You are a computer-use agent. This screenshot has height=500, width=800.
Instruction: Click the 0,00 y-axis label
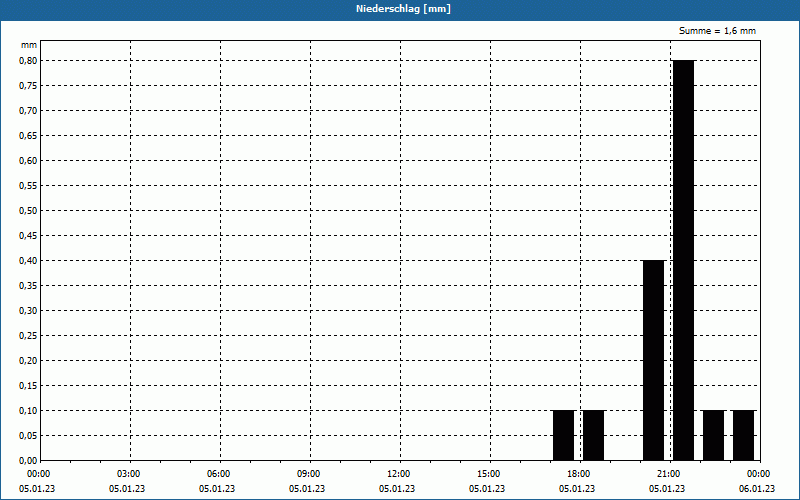coord(28,461)
